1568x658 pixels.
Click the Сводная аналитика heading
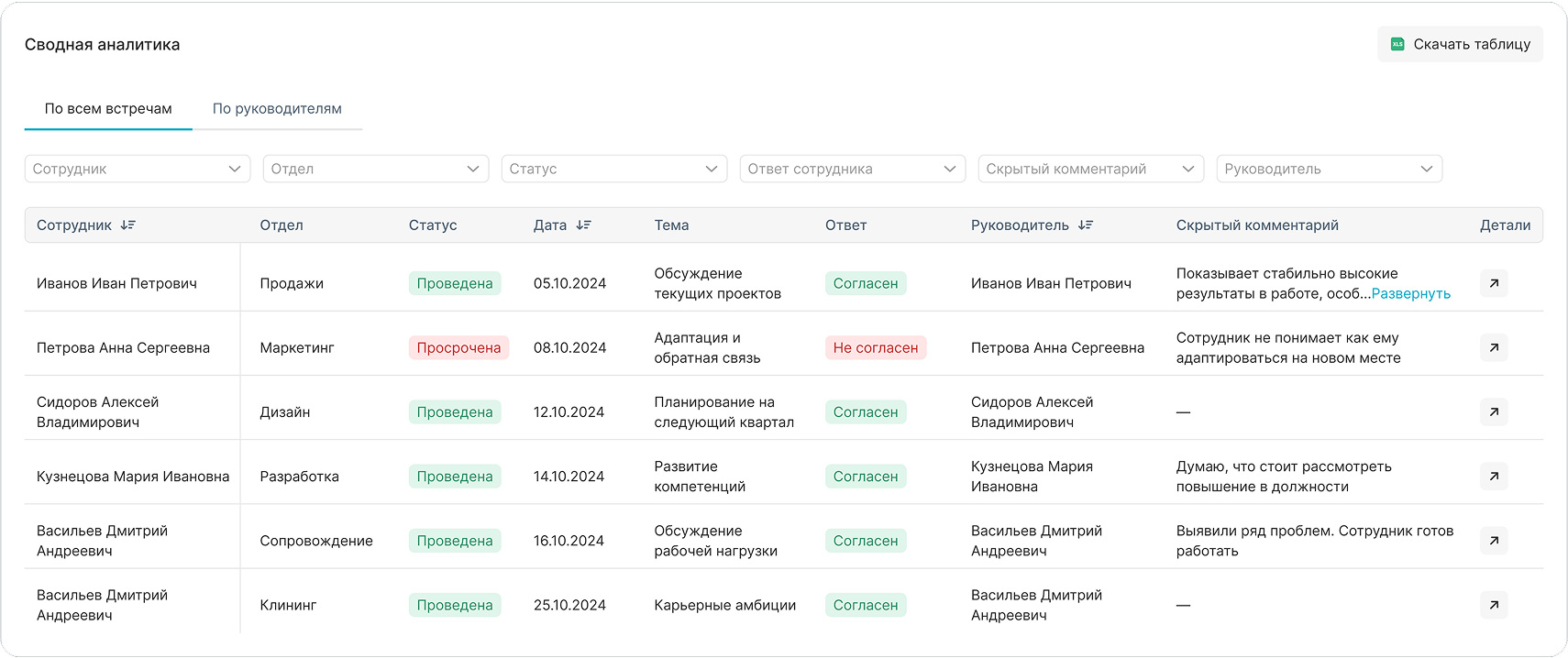[102, 44]
